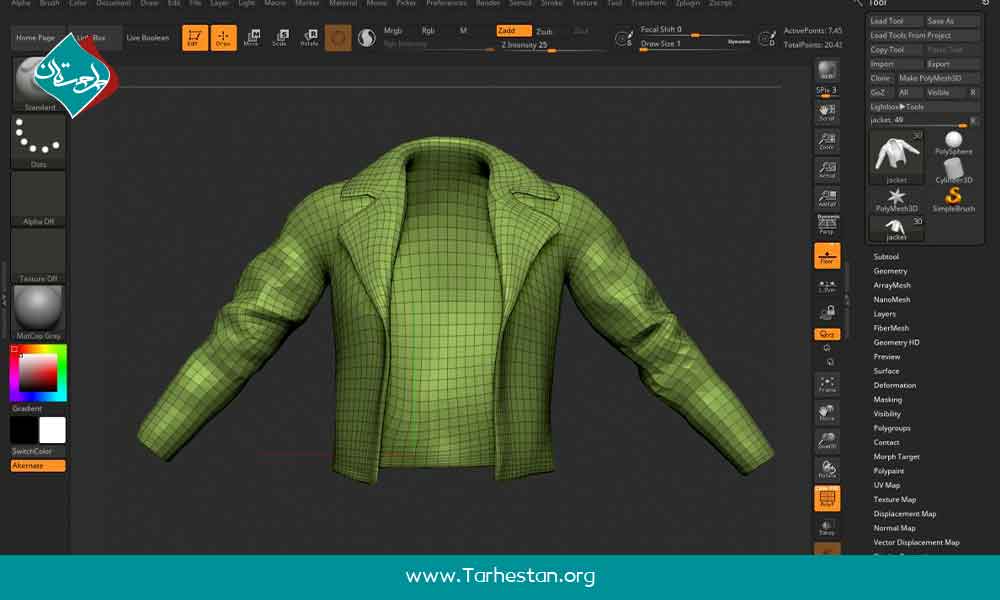The image size is (1000, 600).
Task: Select the Rotate transform tool
Action: [x=309, y=38]
